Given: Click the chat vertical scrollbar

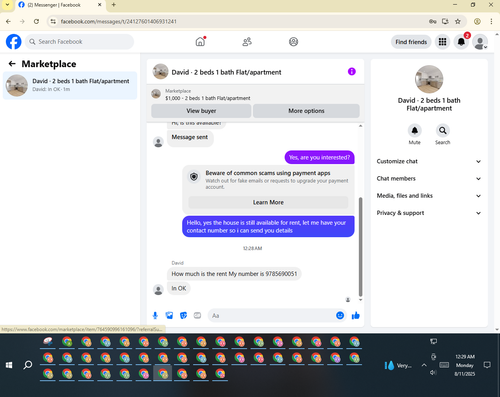Looking at the screenshot, I should pyautogui.click(x=360, y=247).
